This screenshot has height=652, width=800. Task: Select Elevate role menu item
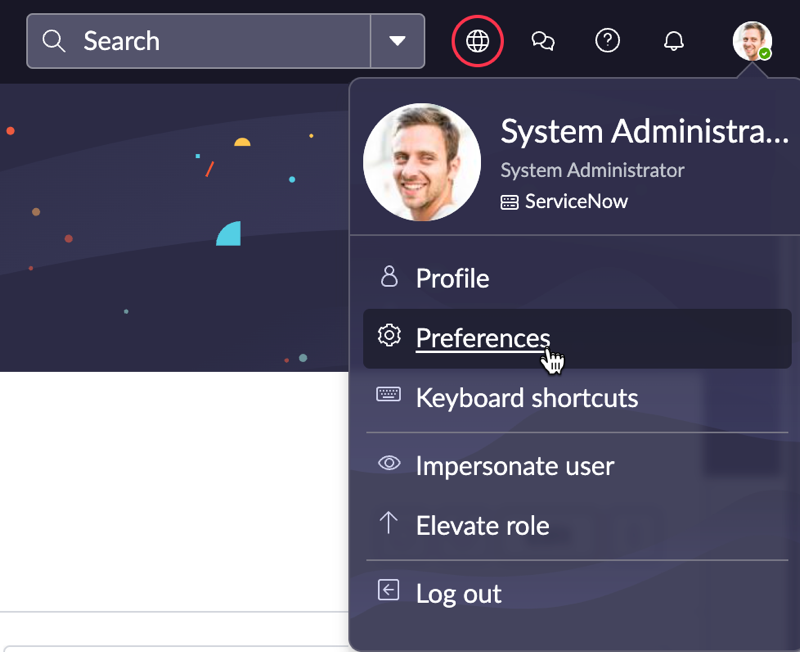577,525
